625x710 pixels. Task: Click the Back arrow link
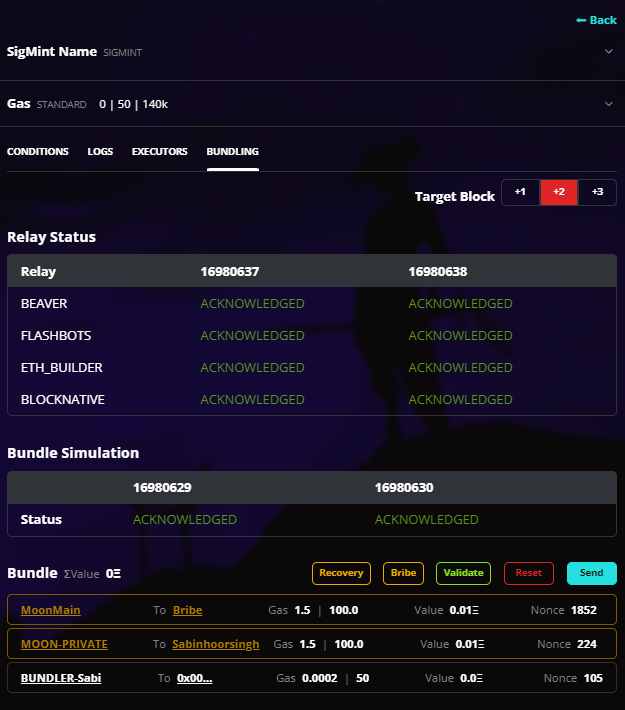coord(596,20)
